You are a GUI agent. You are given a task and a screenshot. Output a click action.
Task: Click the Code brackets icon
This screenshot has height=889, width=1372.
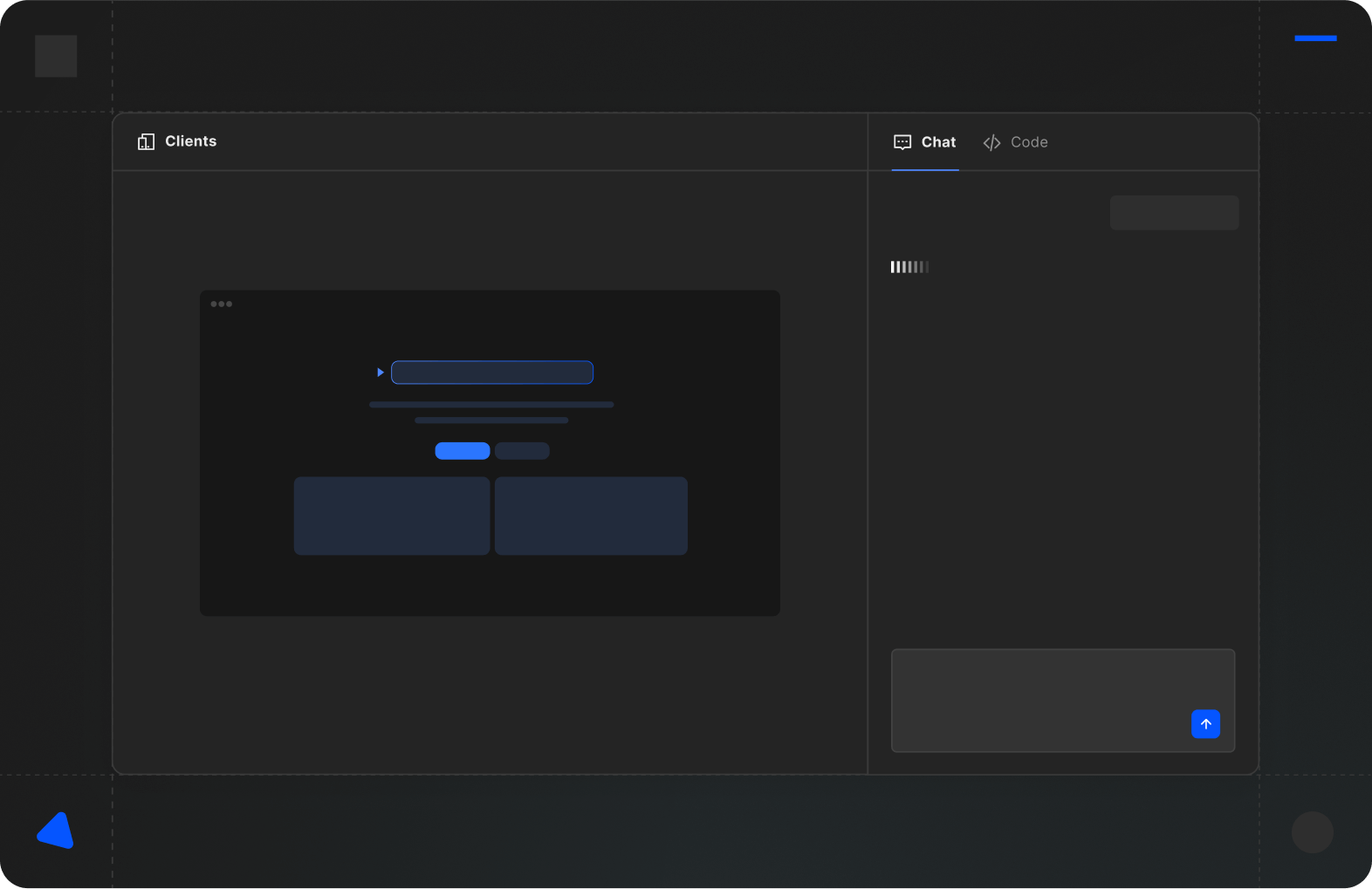coord(991,142)
